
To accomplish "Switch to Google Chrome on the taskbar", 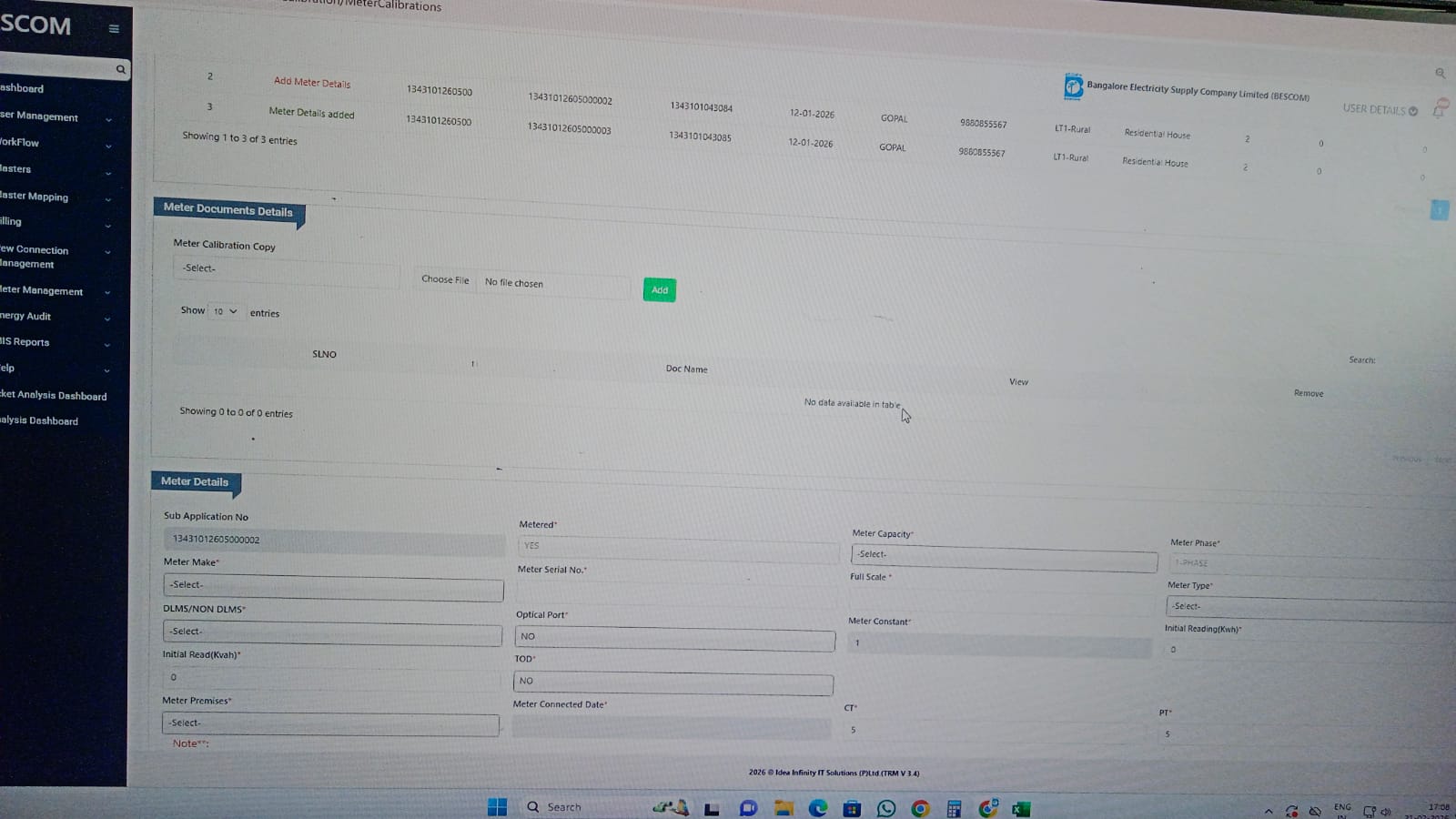I will pos(920,808).
